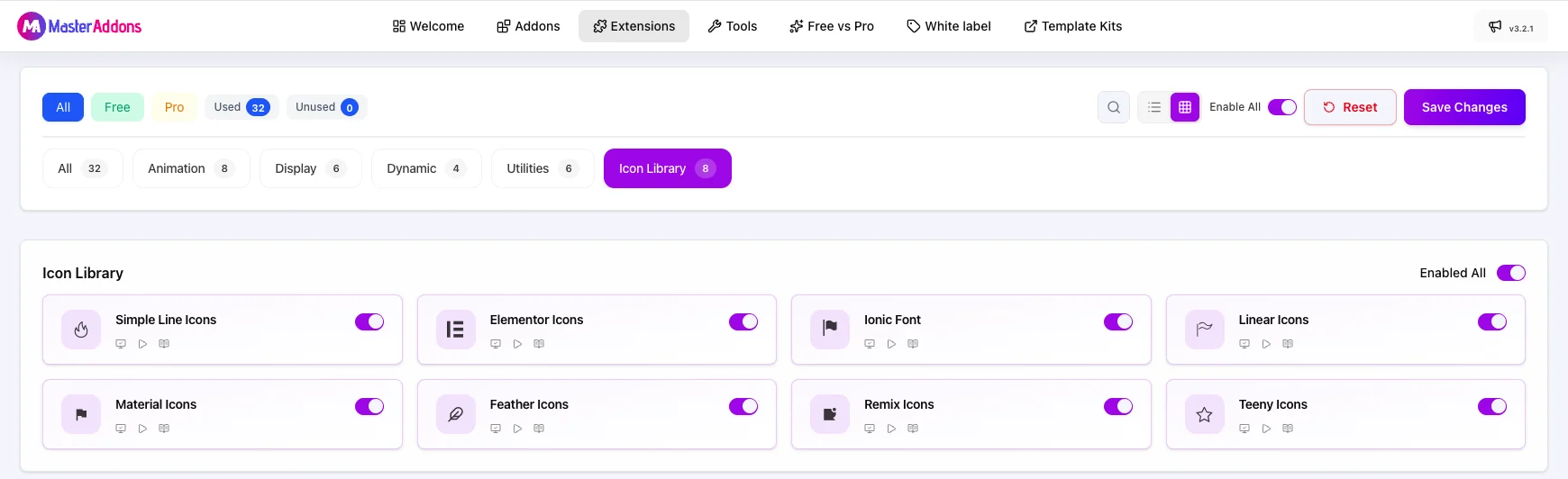Click the v3.2.1 changelog badge

[x=1510, y=27]
